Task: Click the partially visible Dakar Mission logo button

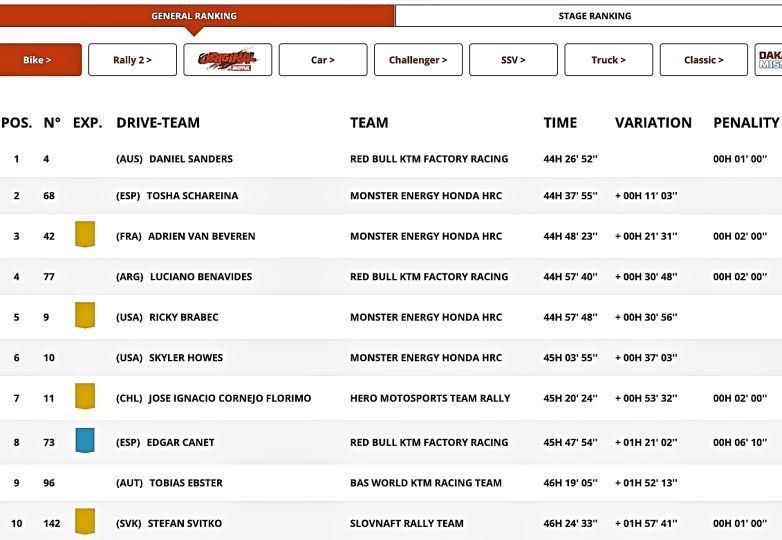Action: coord(768,60)
